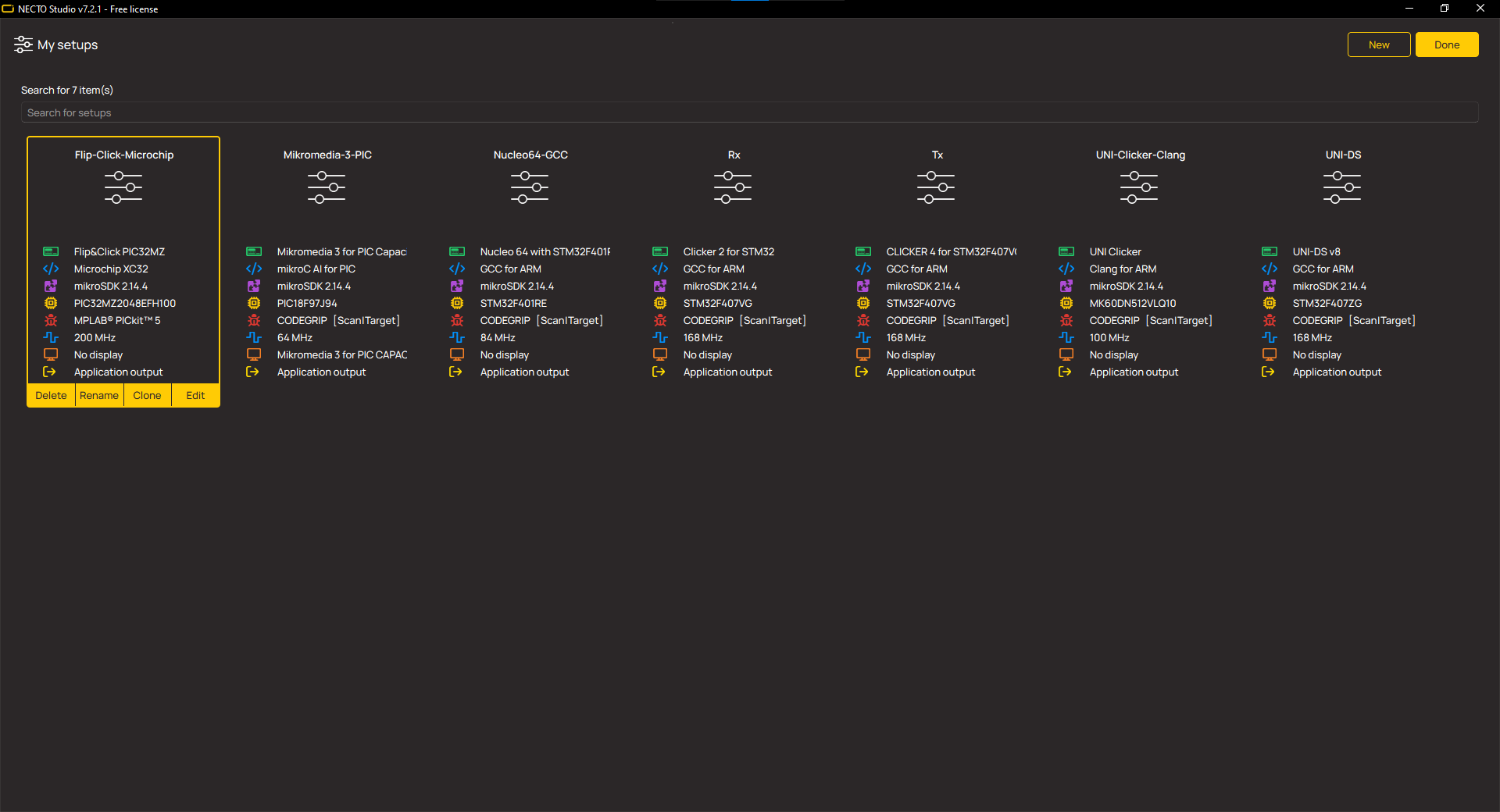Click the UNI-Clicker-Clang setup sliders icon
The height and width of the screenshot is (812, 1500).
pos(1139,187)
